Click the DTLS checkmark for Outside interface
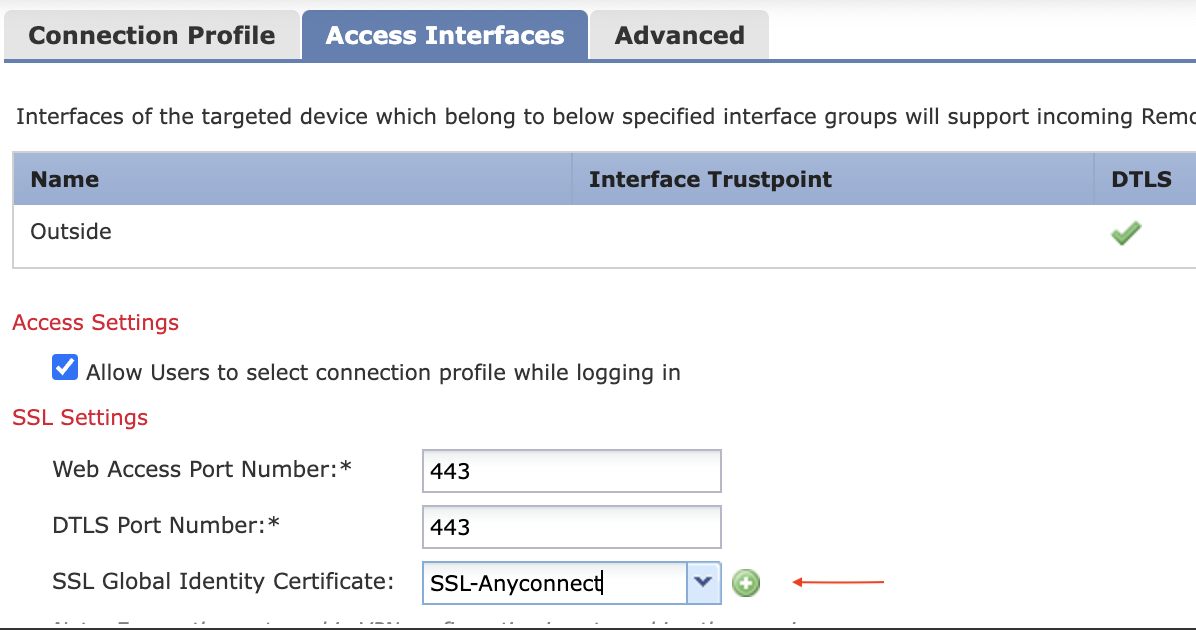Screen dimensions: 1196x630 (1126, 233)
